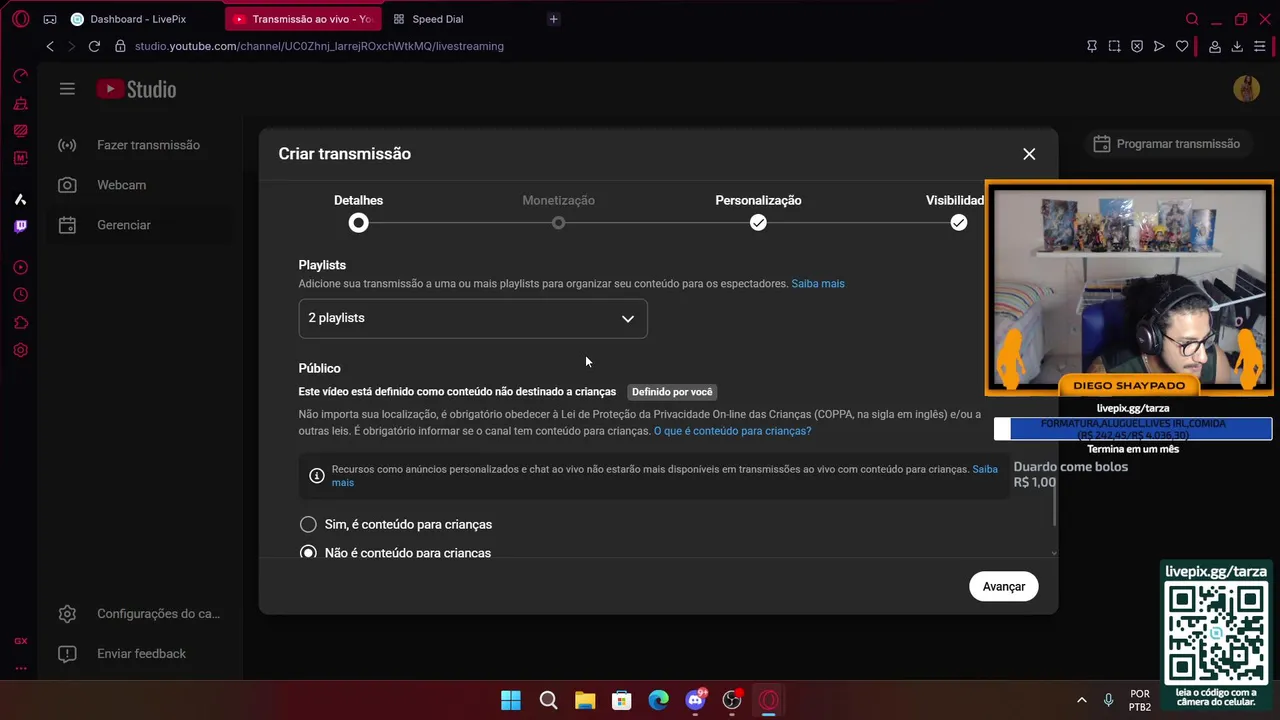This screenshot has width=1280, height=720.
Task: Open browser Settings gear in sidebar
Action: pos(20,351)
